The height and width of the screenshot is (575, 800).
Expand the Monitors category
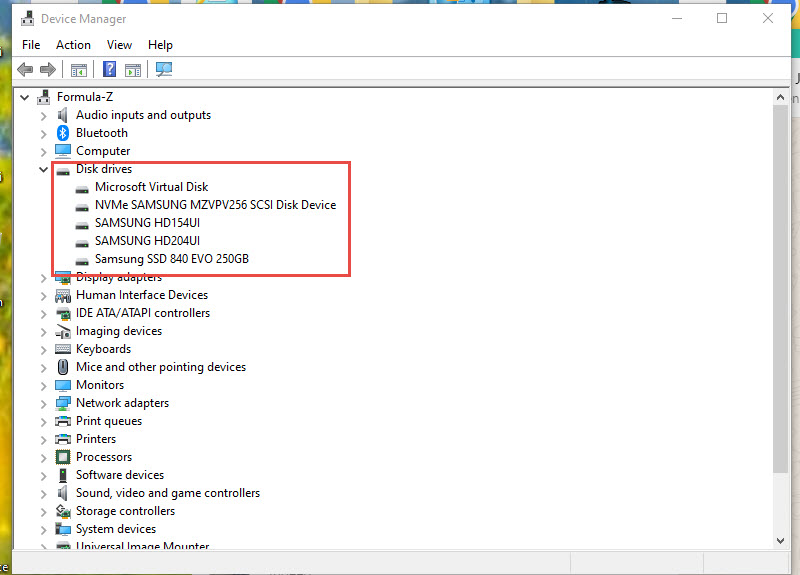coord(43,386)
